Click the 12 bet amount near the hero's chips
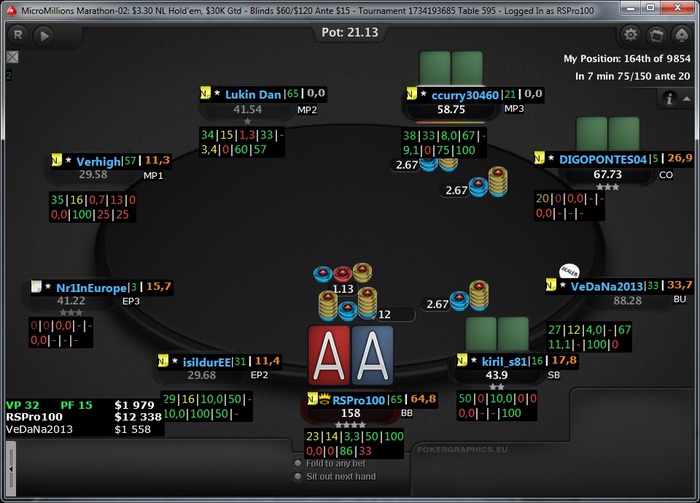700x503 pixels. click(x=384, y=314)
